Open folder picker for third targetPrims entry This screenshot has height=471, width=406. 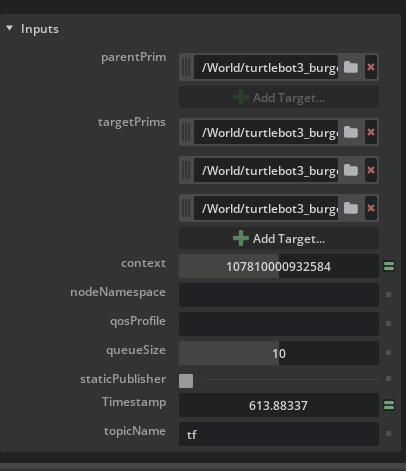[351, 208]
